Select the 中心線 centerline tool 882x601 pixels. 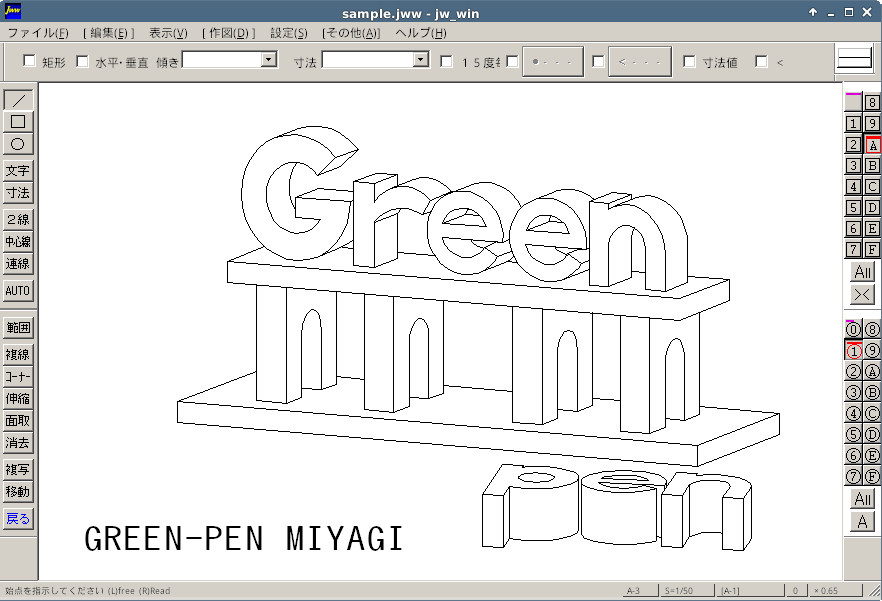(18, 241)
